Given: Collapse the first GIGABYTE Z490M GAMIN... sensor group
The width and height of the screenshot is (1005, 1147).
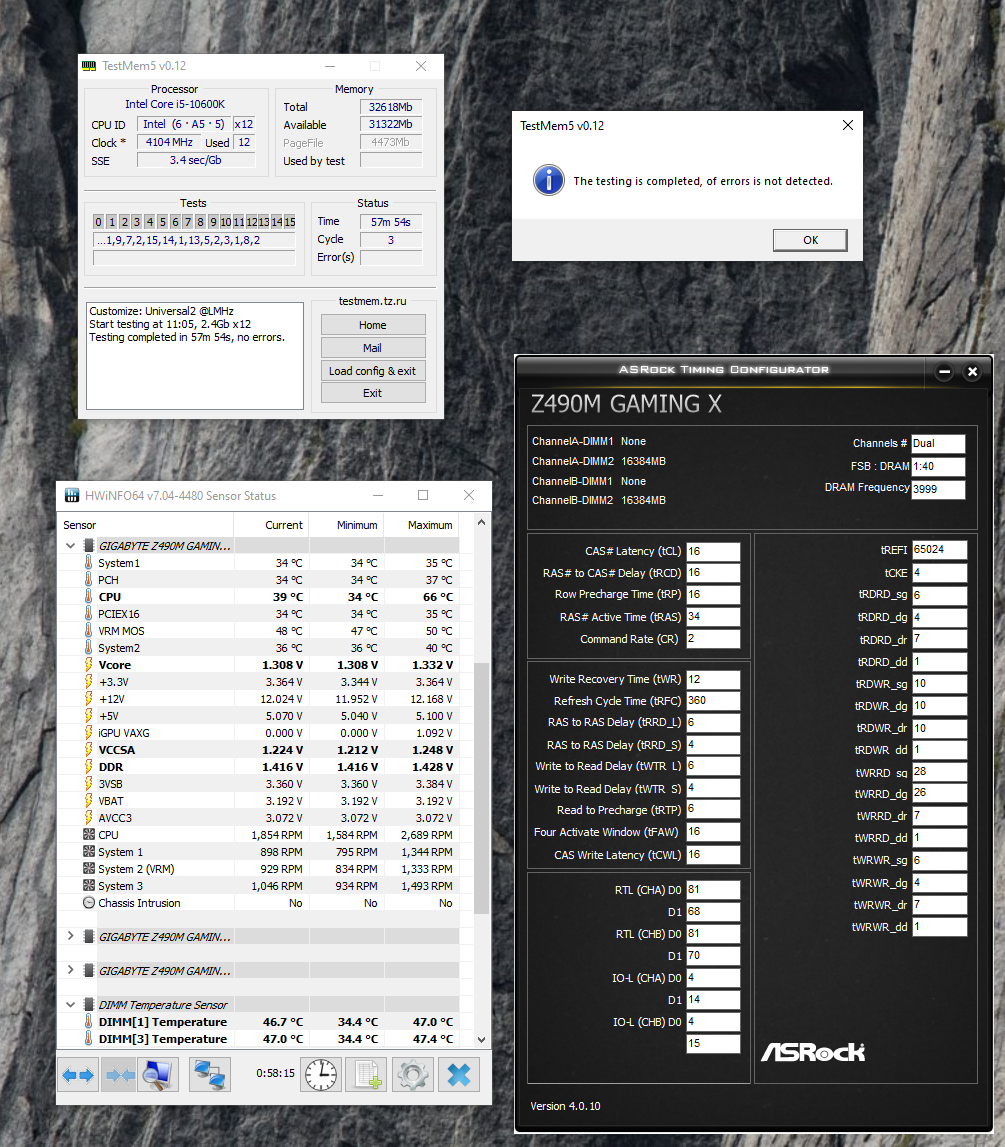Looking at the screenshot, I should (x=70, y=546).
